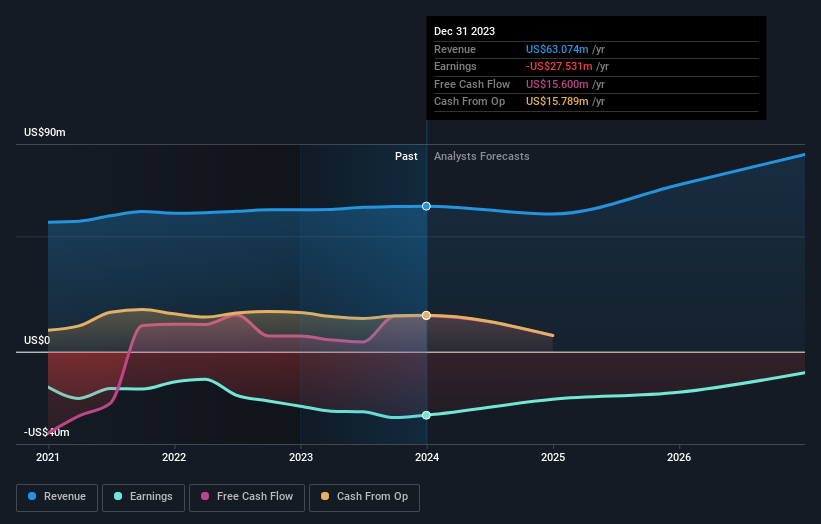Toggle the Cash From Op legend series
Viewport: 821px width, 524px height.
tap(364, 497)
